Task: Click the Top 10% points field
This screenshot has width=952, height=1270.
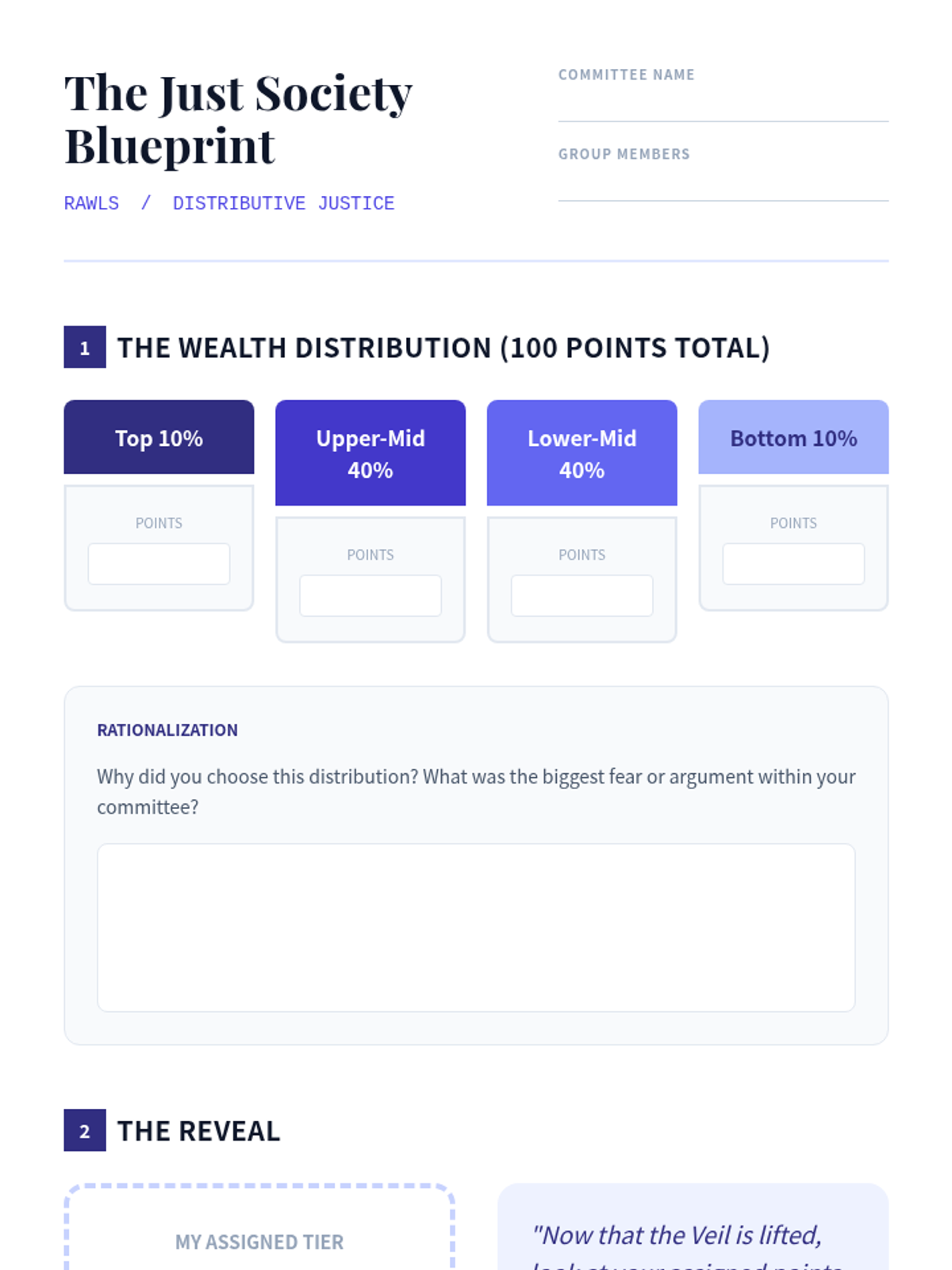Action: click(159, 564)
